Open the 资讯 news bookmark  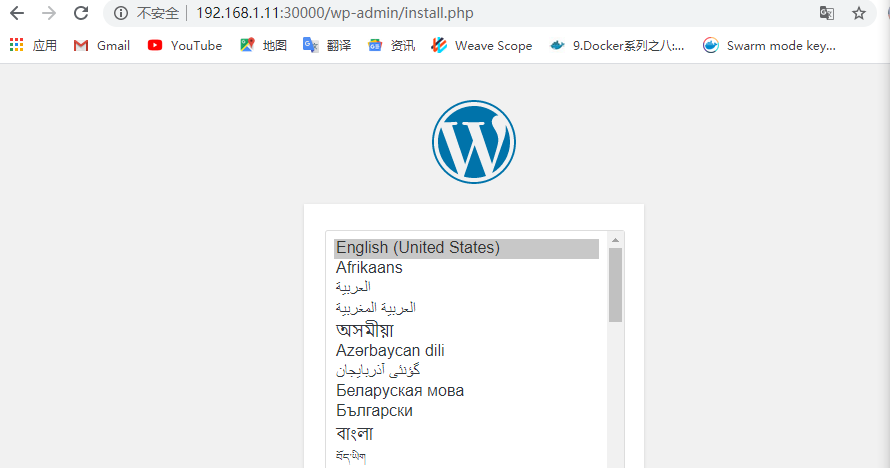pyautogui.click(x=391, y=45)
